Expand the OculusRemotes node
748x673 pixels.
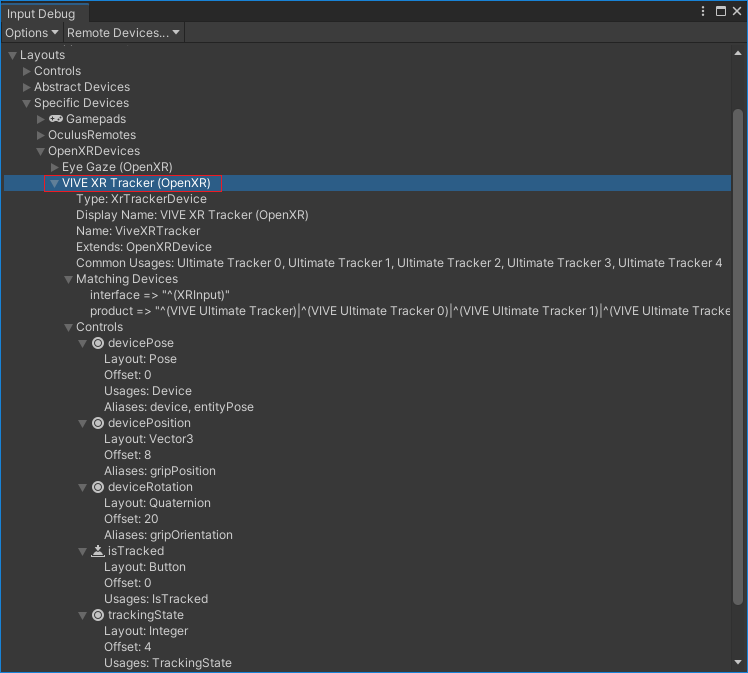point(41,135)
